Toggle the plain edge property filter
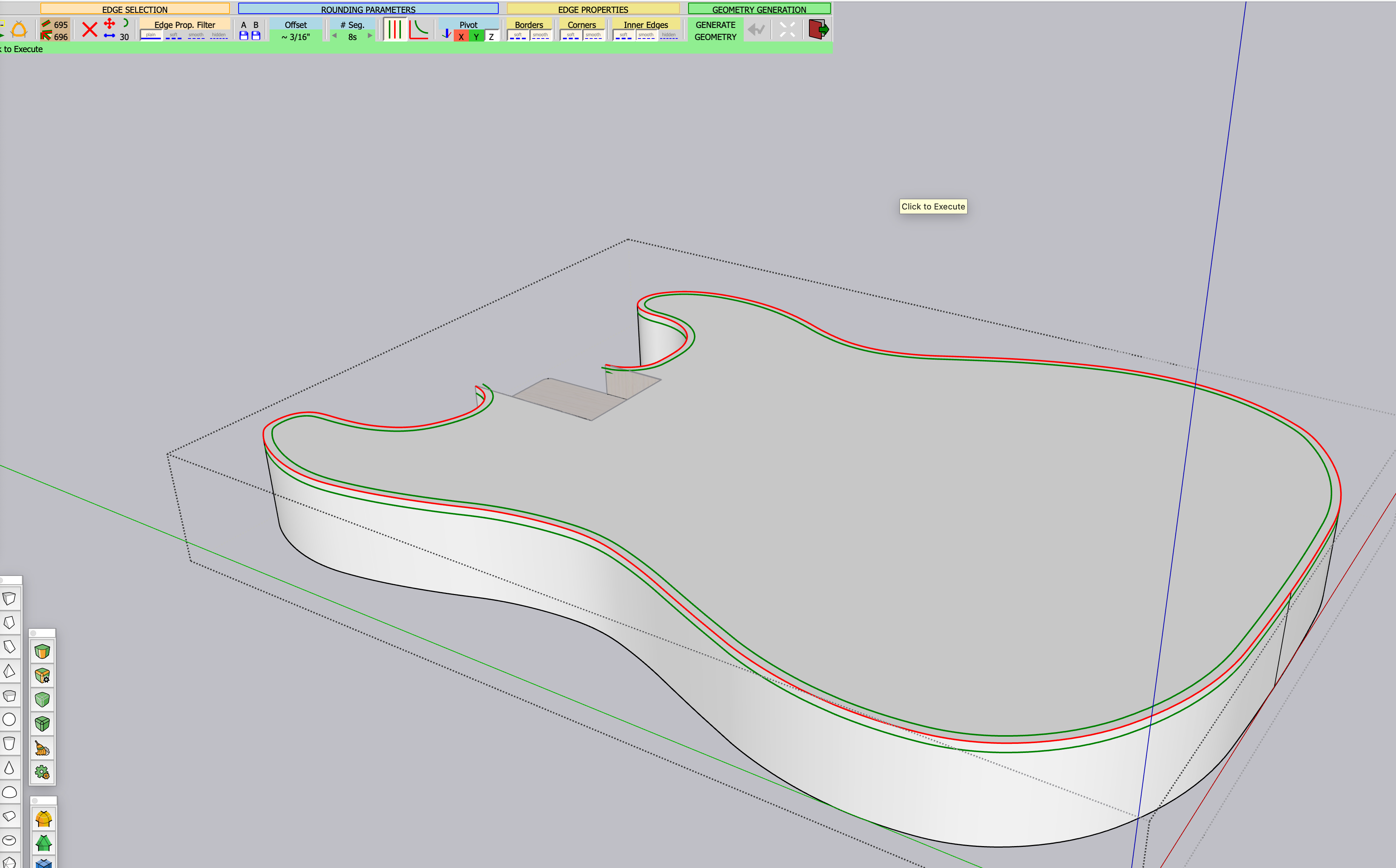Image resolution: width=1396 pixels, height=868 pixels. [151, 35]
